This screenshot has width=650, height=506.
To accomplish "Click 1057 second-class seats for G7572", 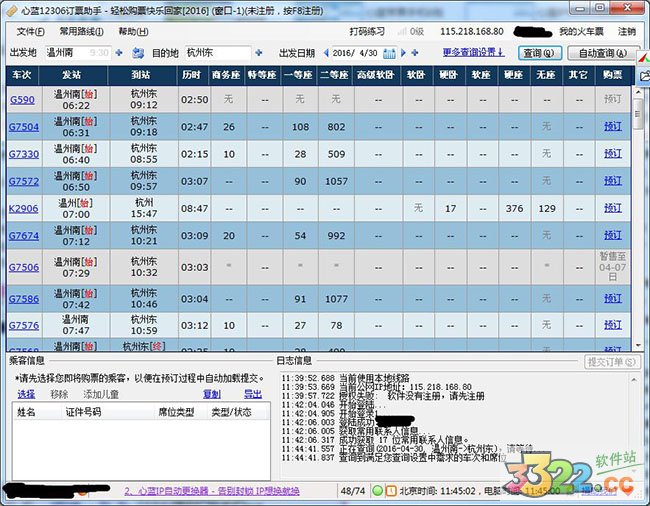I will 336,182.
